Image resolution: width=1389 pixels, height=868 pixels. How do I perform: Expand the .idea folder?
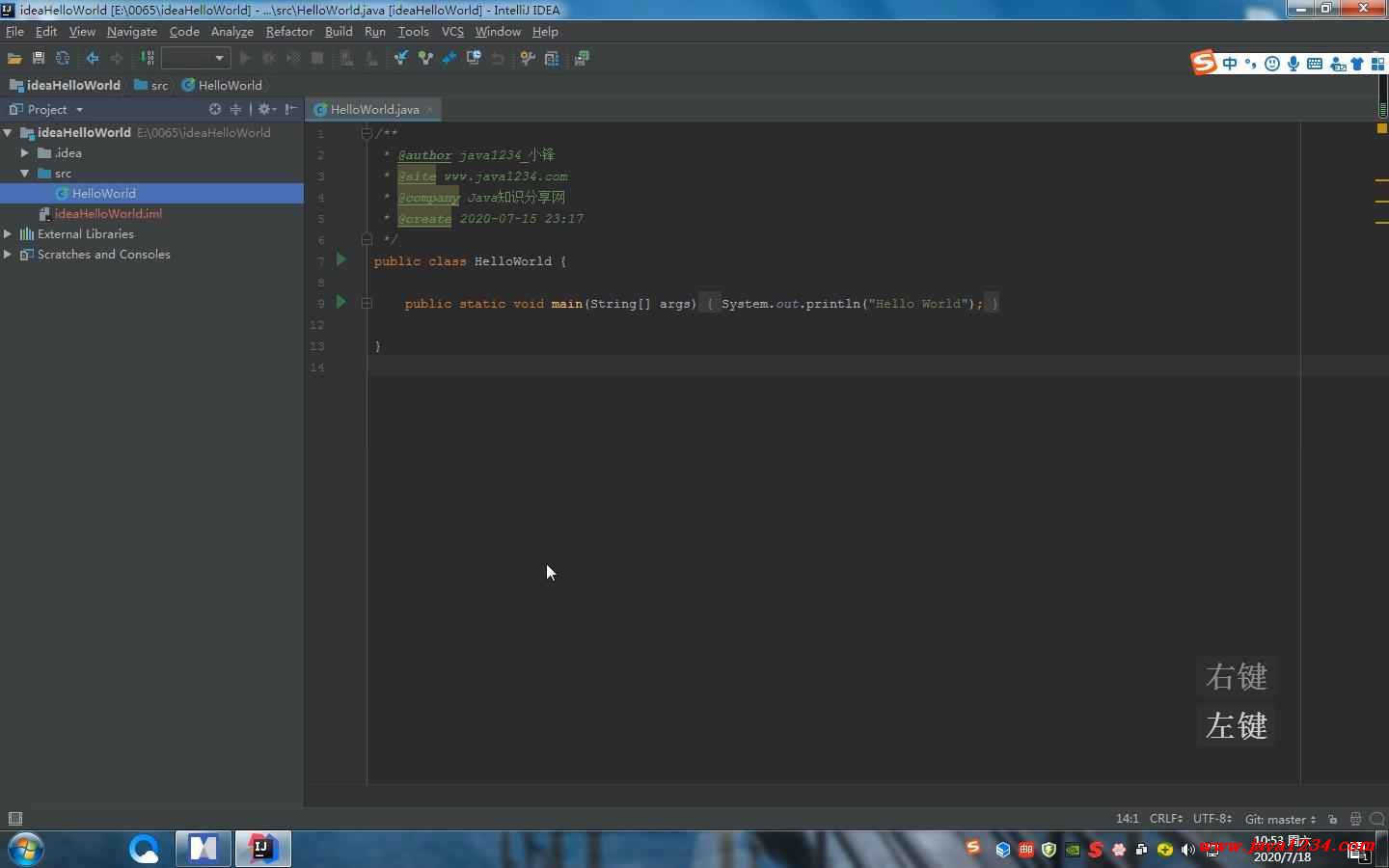(24, 153)
